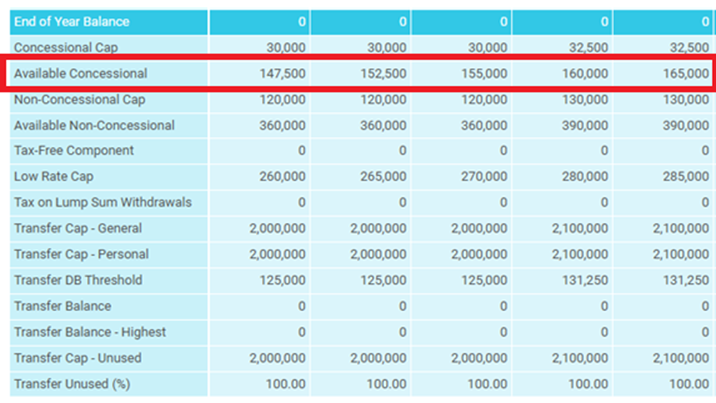Image resolution: width=716 pixels, height=403 pixels.
Task: Select the 155,000 Available Concessional value
Action: (x=483, y=73)
